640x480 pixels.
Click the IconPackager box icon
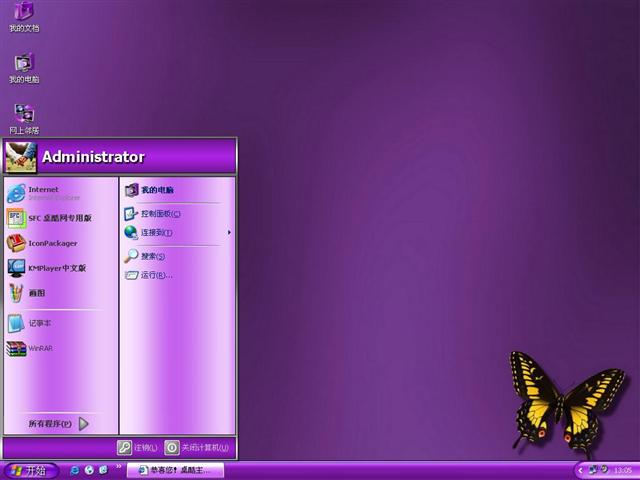[16, 243]
